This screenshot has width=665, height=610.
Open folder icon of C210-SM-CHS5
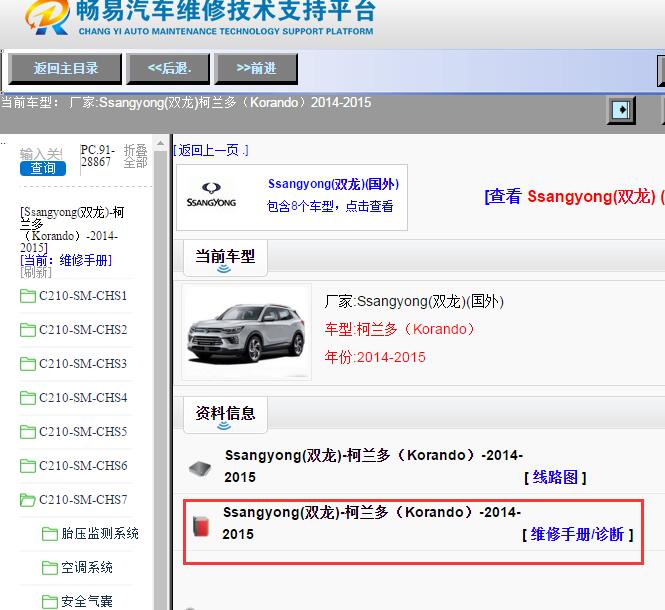click(x=28, y=431)
